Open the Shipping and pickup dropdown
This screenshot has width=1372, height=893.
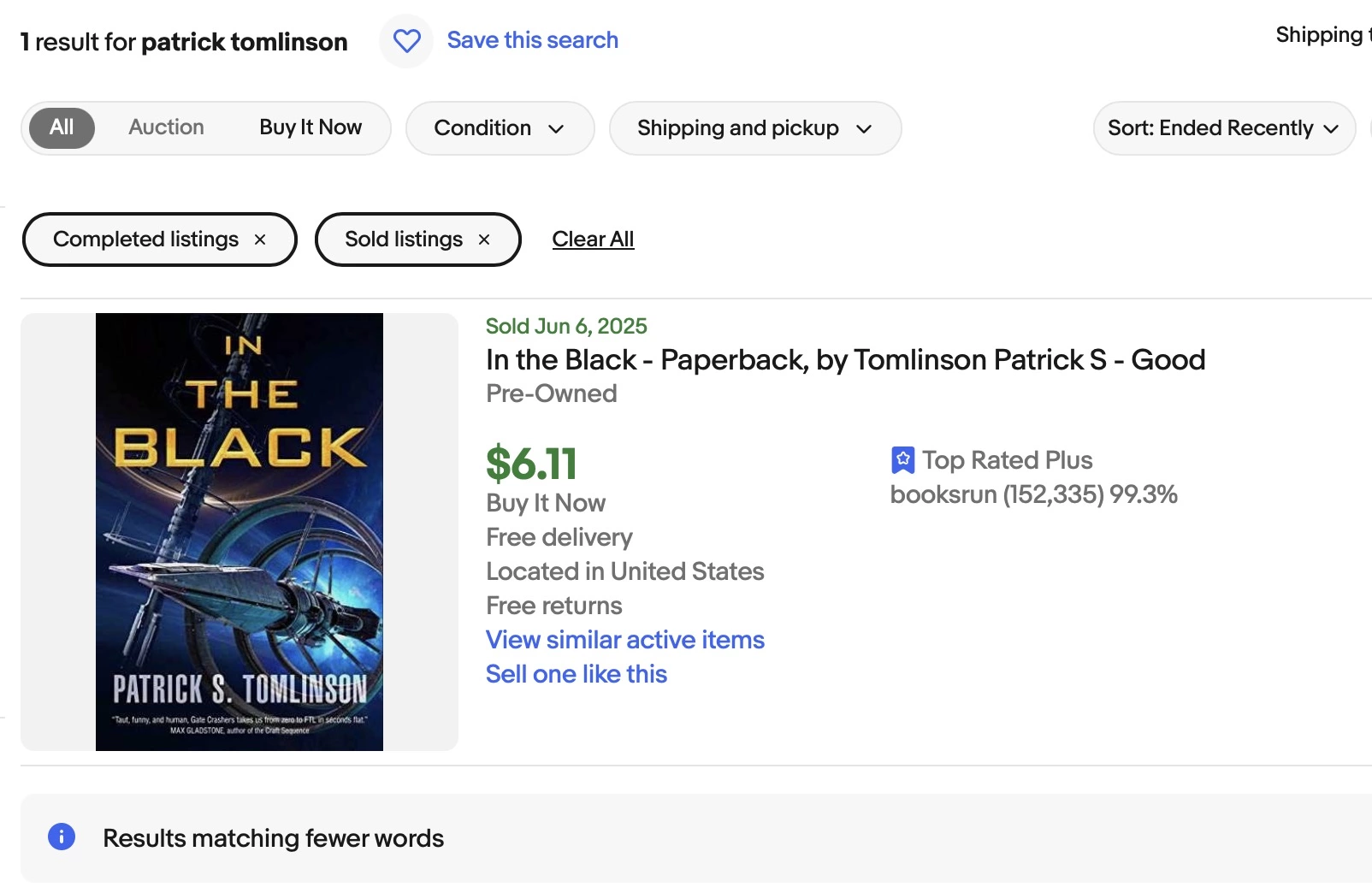[755, 128]
